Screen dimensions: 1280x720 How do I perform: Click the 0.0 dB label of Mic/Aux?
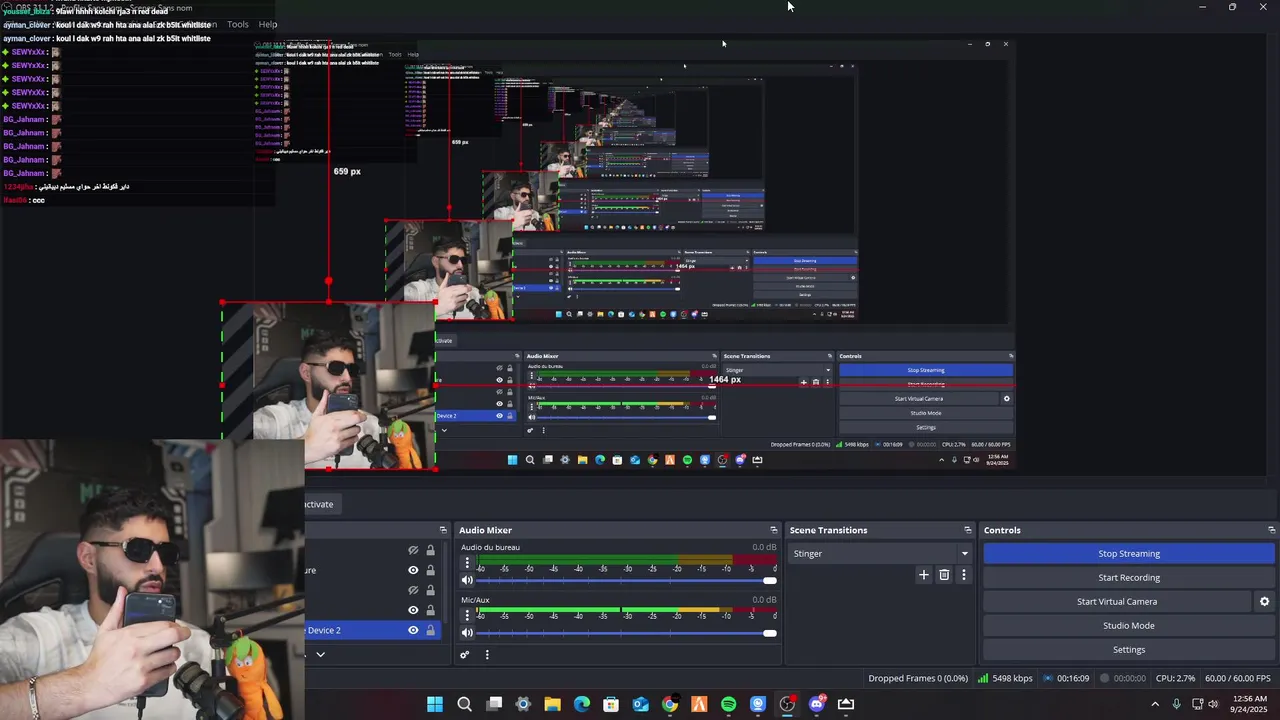[764, 600]
